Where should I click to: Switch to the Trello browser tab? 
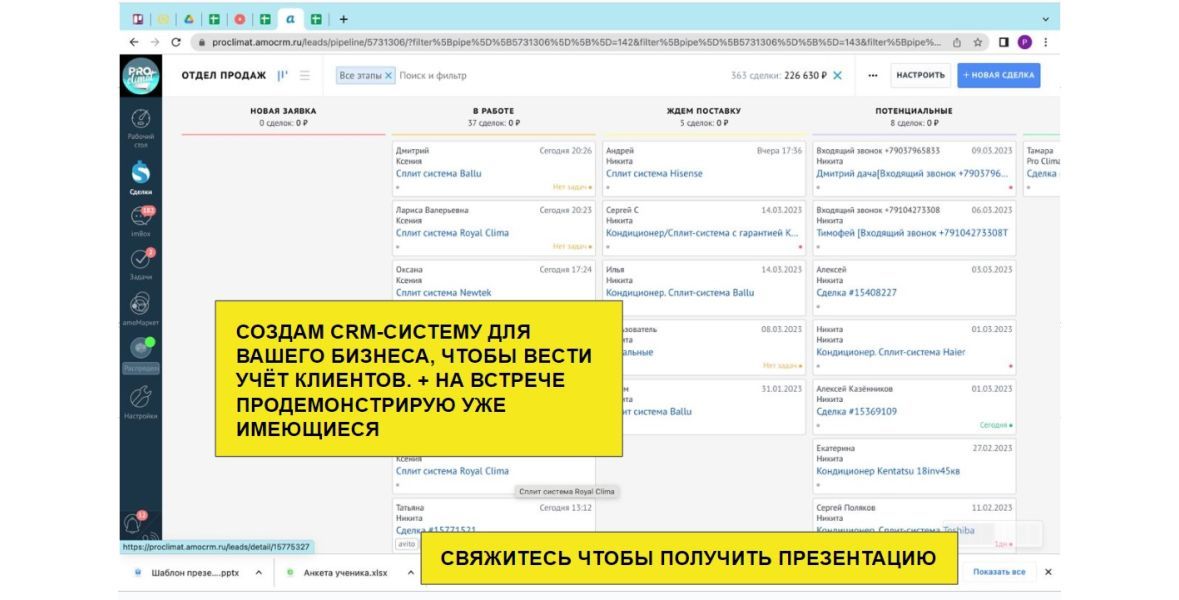point(138,20)
